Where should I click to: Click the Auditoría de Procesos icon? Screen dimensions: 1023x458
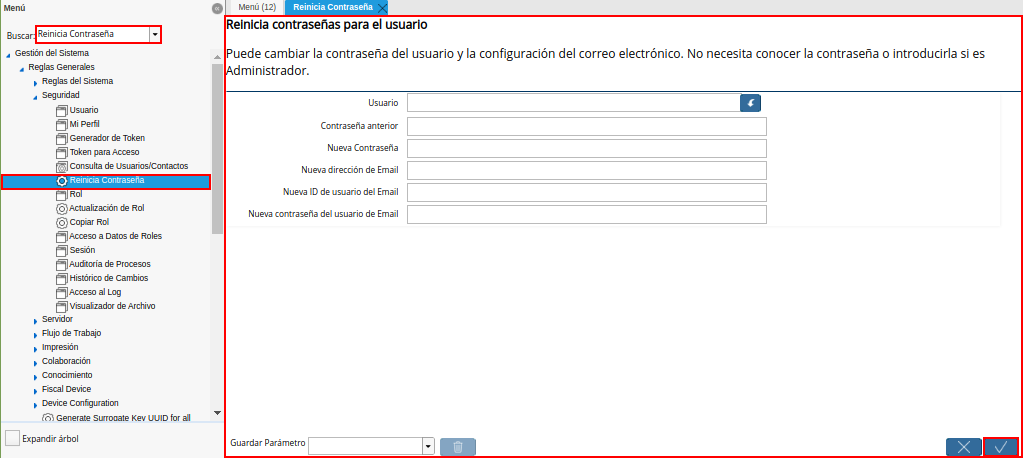pyautogui.click(x=62, y=264)
